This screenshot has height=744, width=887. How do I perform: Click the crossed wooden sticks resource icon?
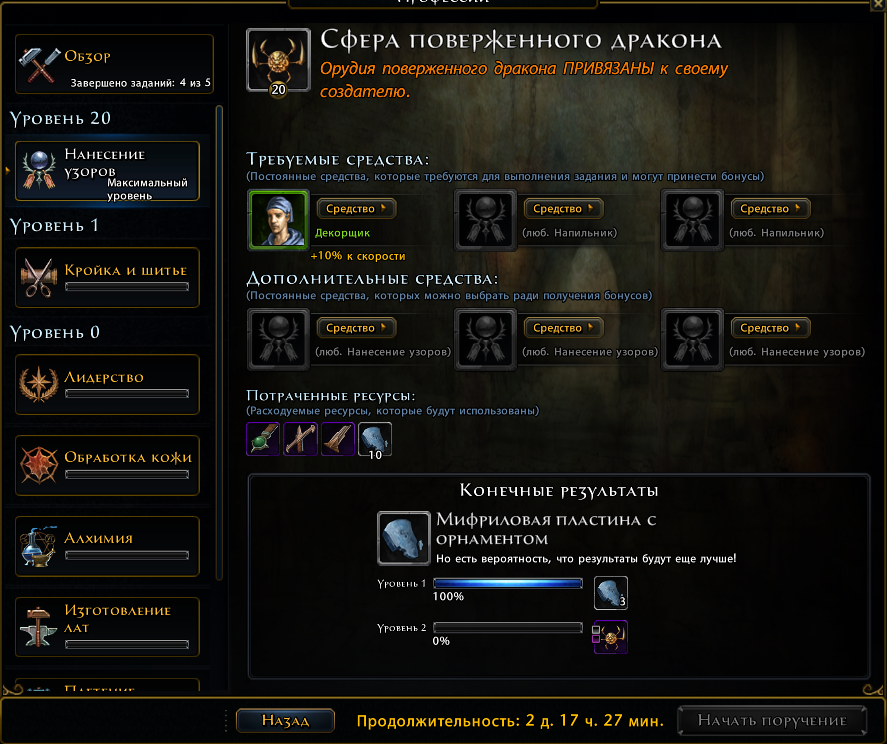[300, 439]
